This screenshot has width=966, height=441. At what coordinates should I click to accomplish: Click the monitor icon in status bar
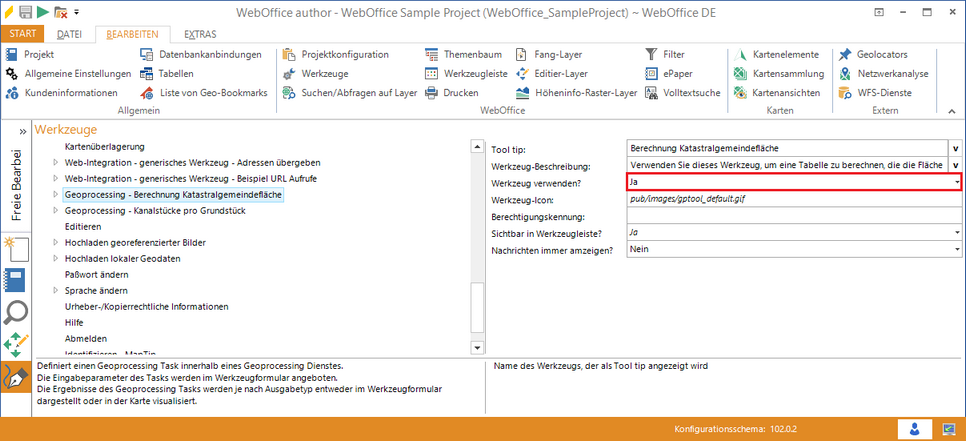(948, 429)
